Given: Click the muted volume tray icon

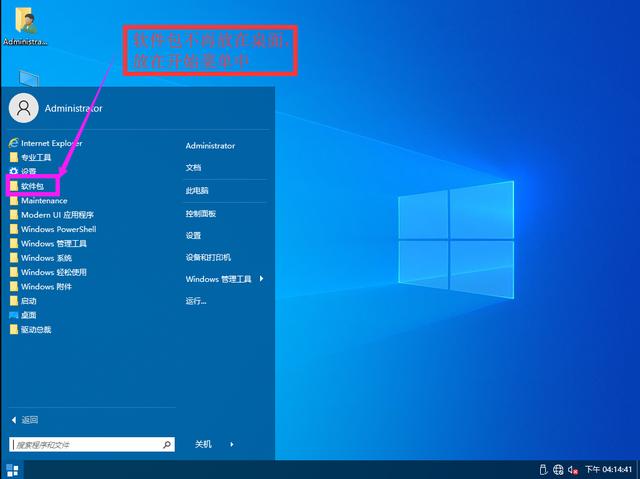Looking at the screenshot, I should pos(573,470).
